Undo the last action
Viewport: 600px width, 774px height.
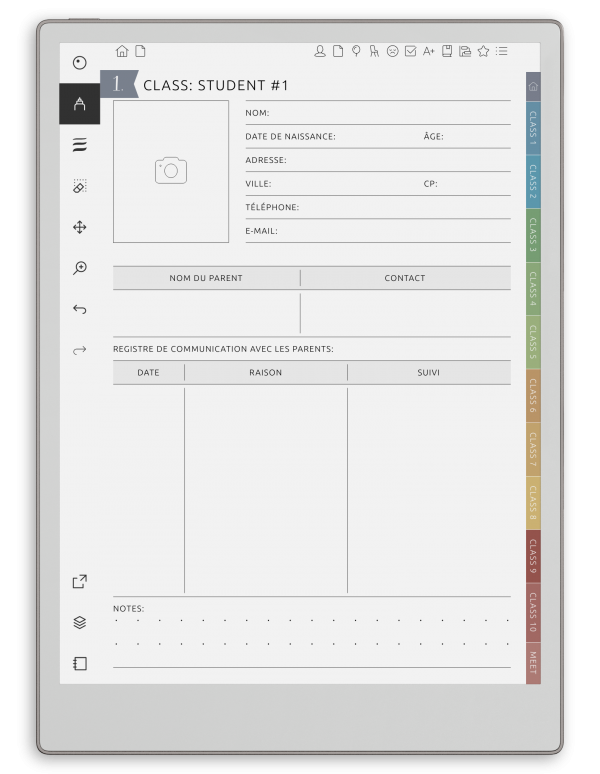coord(79,309)
